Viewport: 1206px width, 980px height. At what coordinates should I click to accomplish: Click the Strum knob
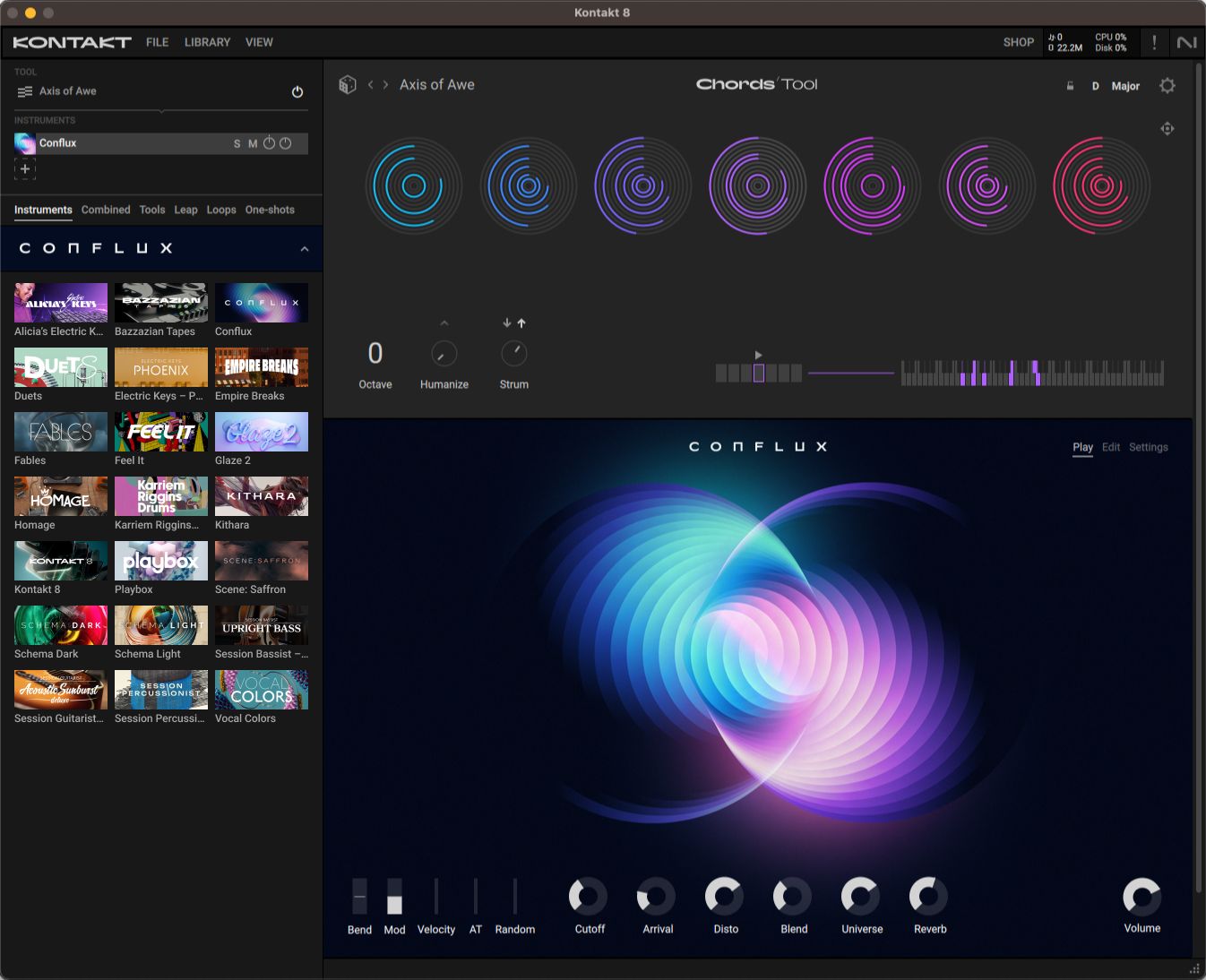pyautogui.click(x=513, y=353)
